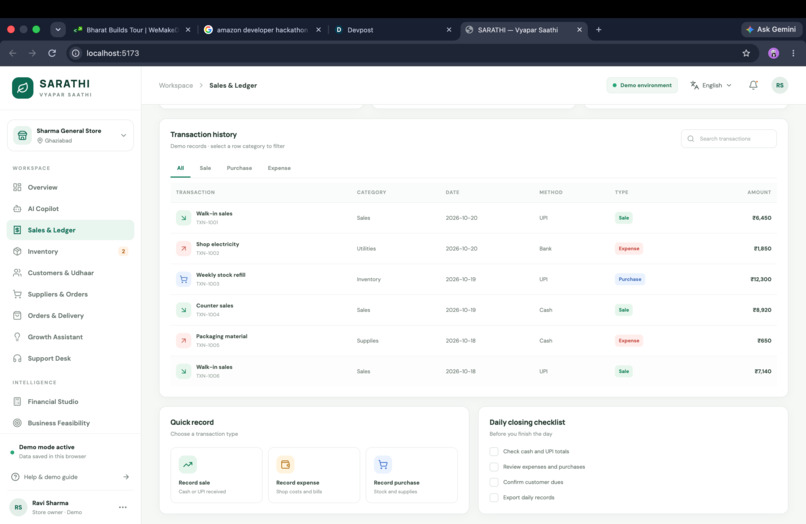Select Sales & Ledger in the sidebar
This screenshot has height=524, width=806.
click(x=70, y=230)
